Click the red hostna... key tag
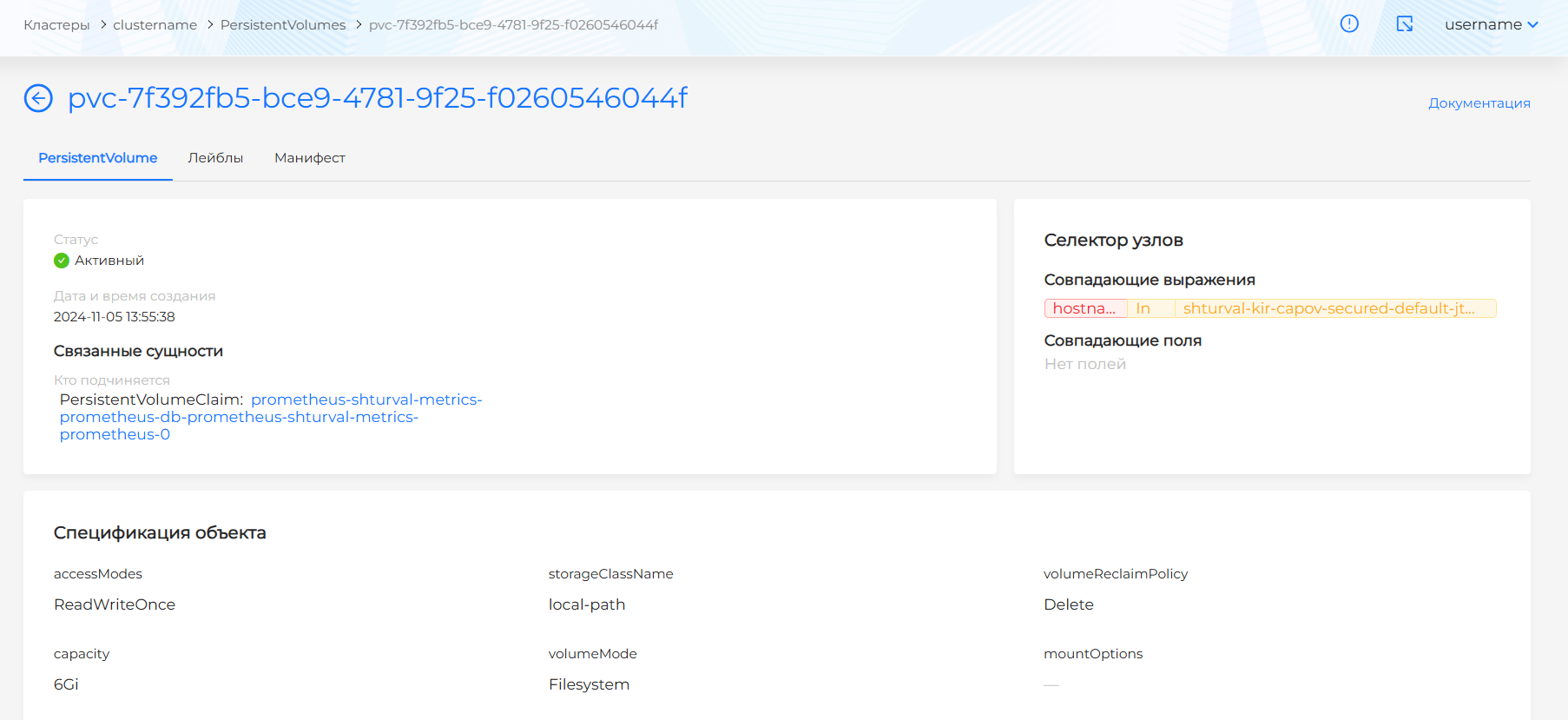 (x=1084, y=308)
